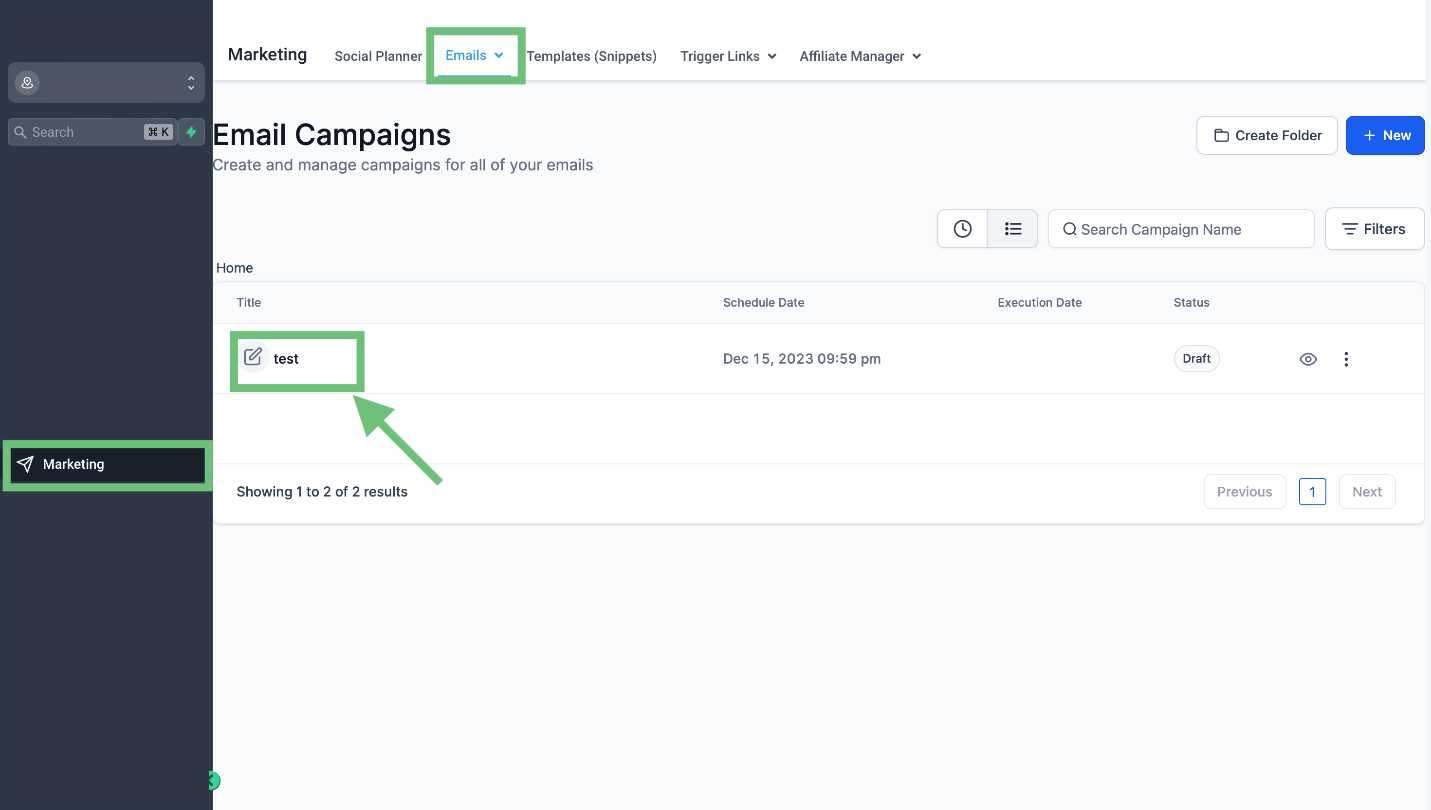This screenshot has height=810, width=1431.
Task: Click the Draft status badge
Action: click(x=1196, y=359)
